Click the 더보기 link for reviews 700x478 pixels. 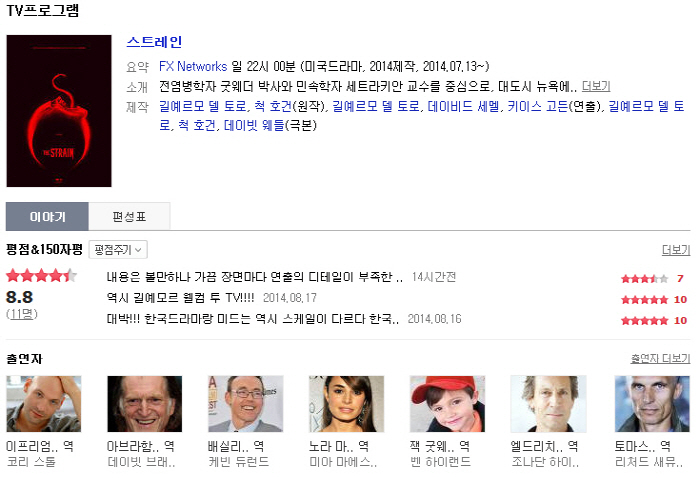pos(676,250)
